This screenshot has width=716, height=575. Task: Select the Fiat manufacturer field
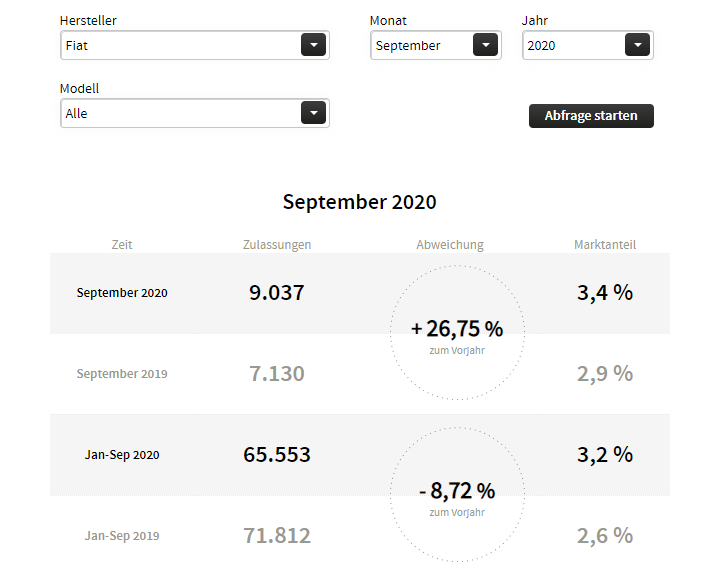click(x=180, y=45)
